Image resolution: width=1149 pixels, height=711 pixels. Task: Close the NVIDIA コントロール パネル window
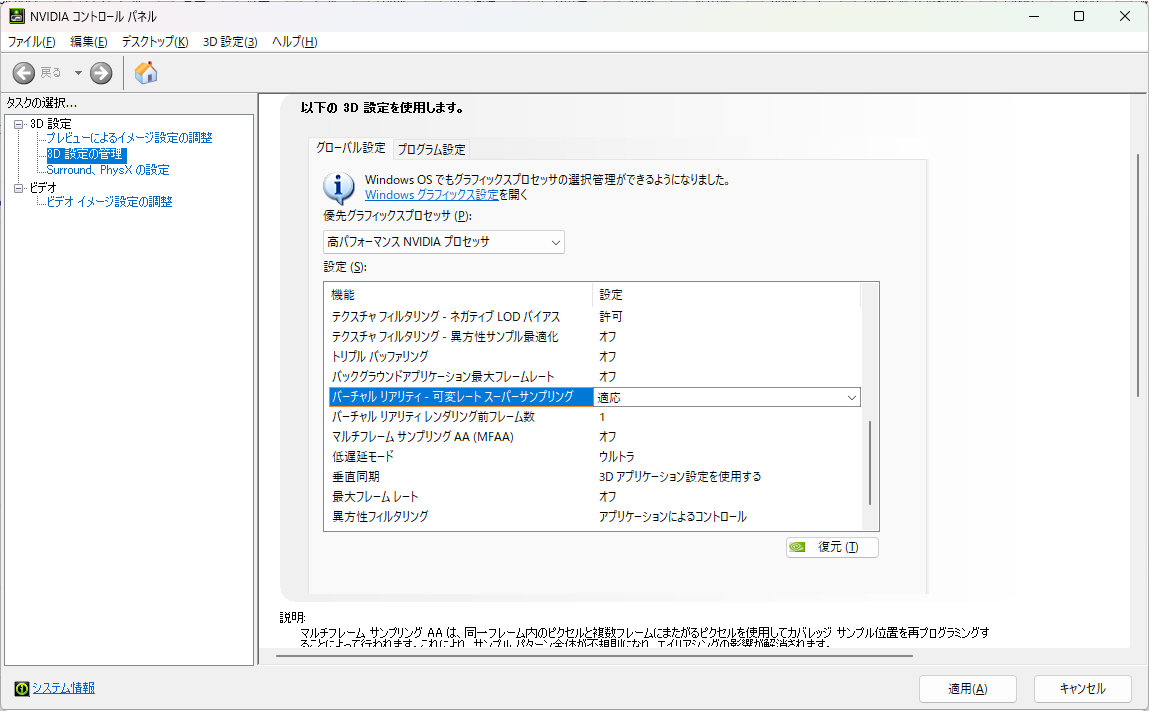coord(1125,16)
